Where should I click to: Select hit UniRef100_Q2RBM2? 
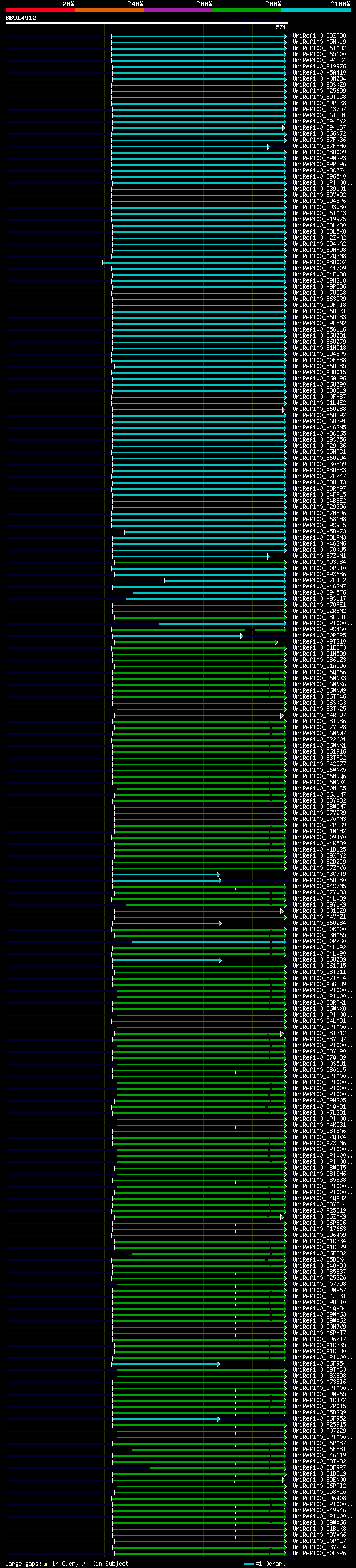319,611
